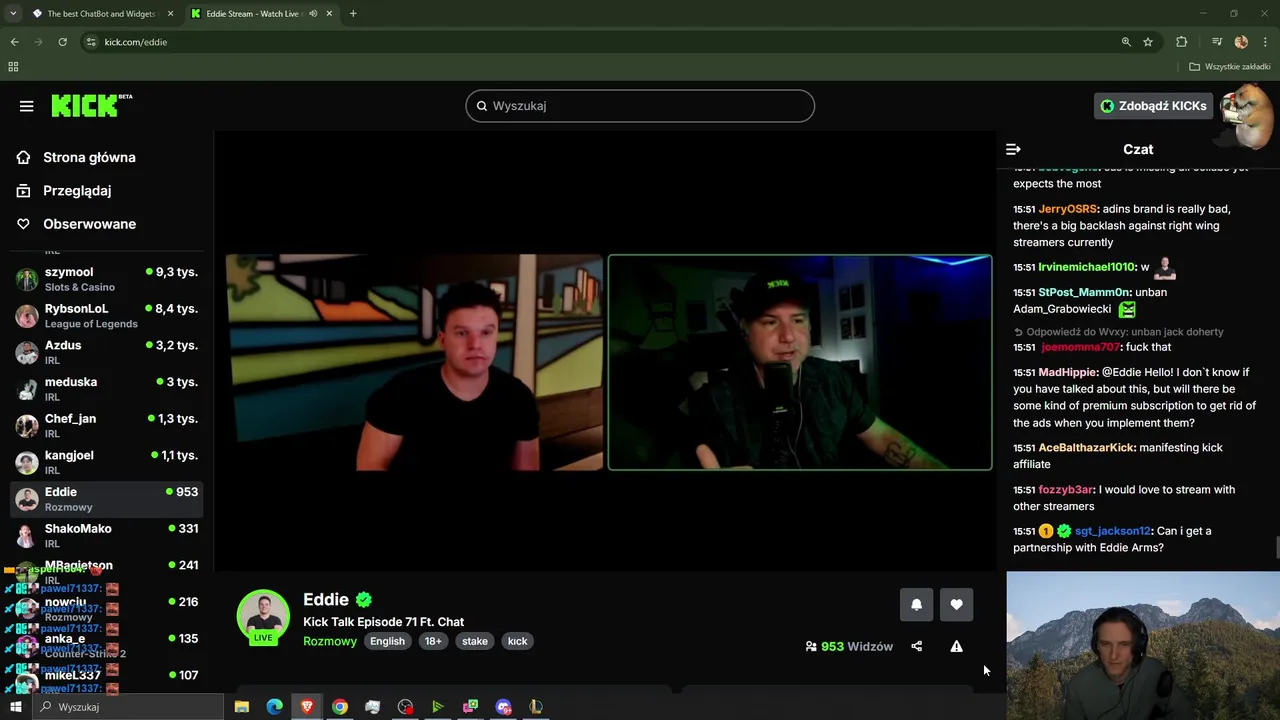Click the left video feed of the guest
The width and height of the screenshot is (1280, 720).
pyautogui.click(x=414, y=362)
